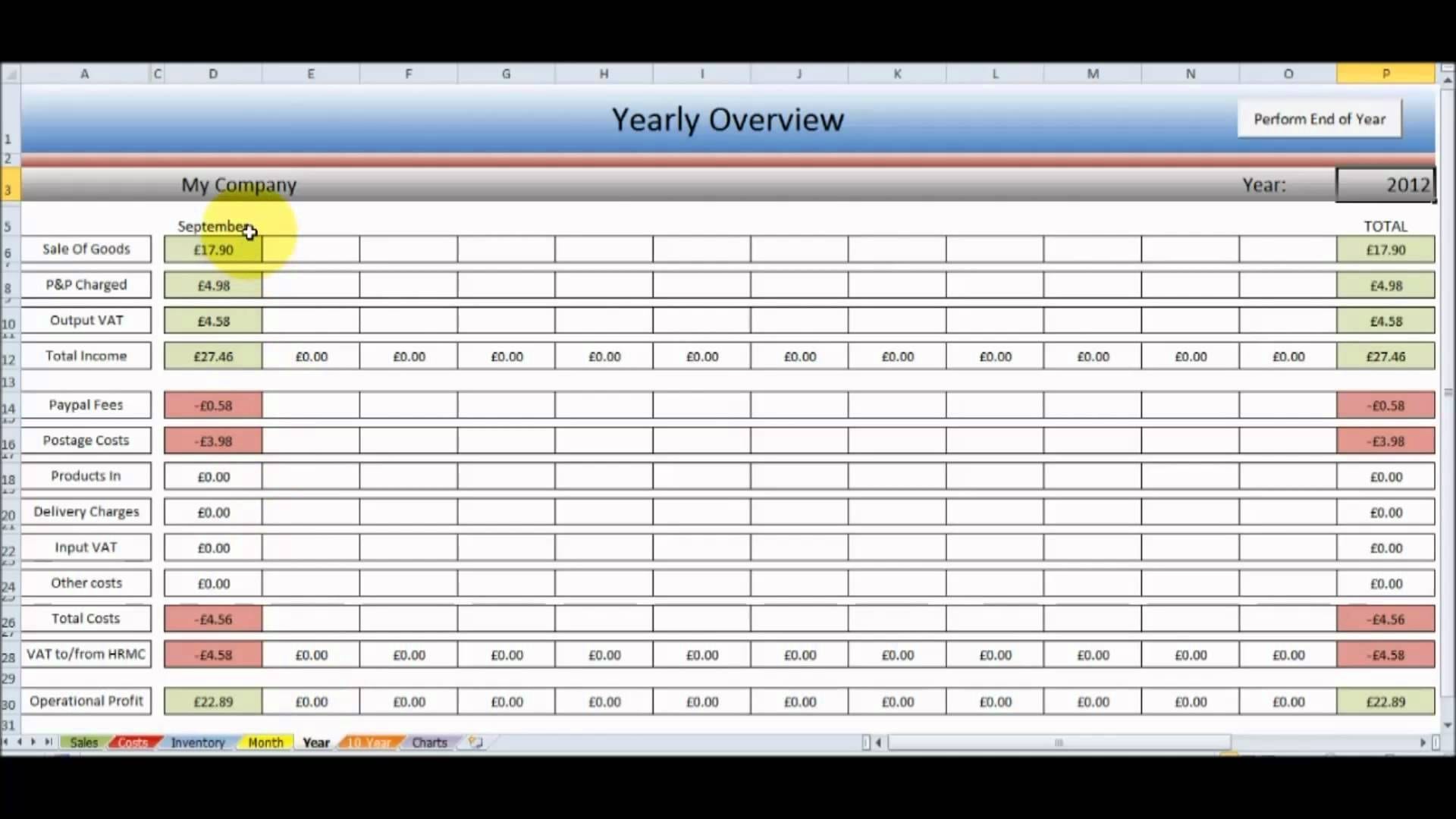Open the Inventory sheet tab
This screenshot has width=1456, height=819.
197,742
